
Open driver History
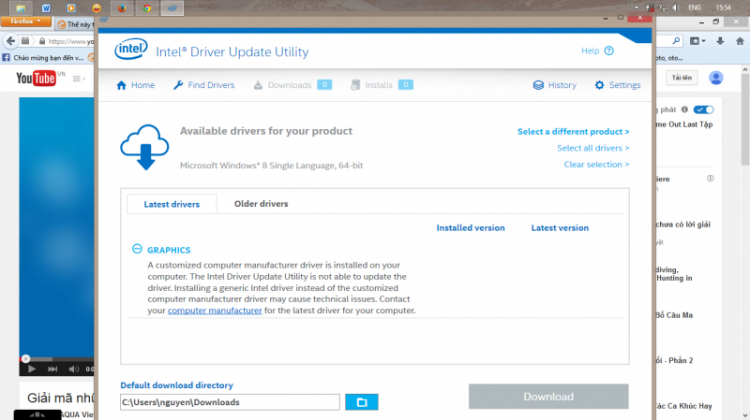555,85
